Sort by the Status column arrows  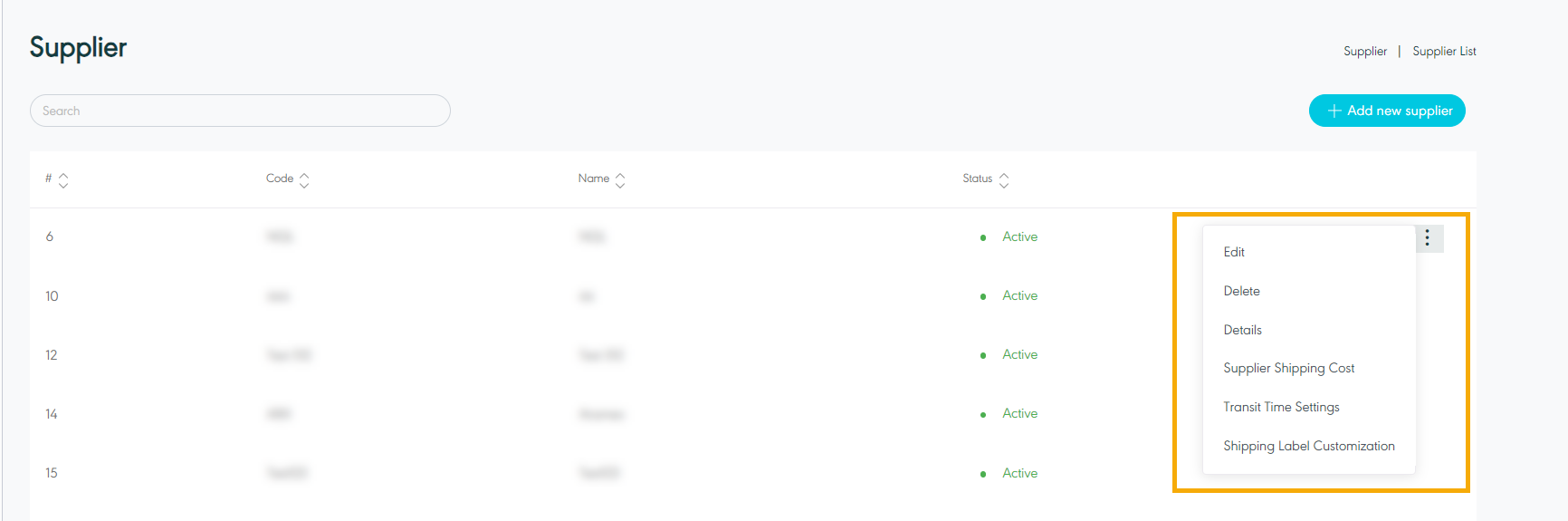click(1004, 180)
